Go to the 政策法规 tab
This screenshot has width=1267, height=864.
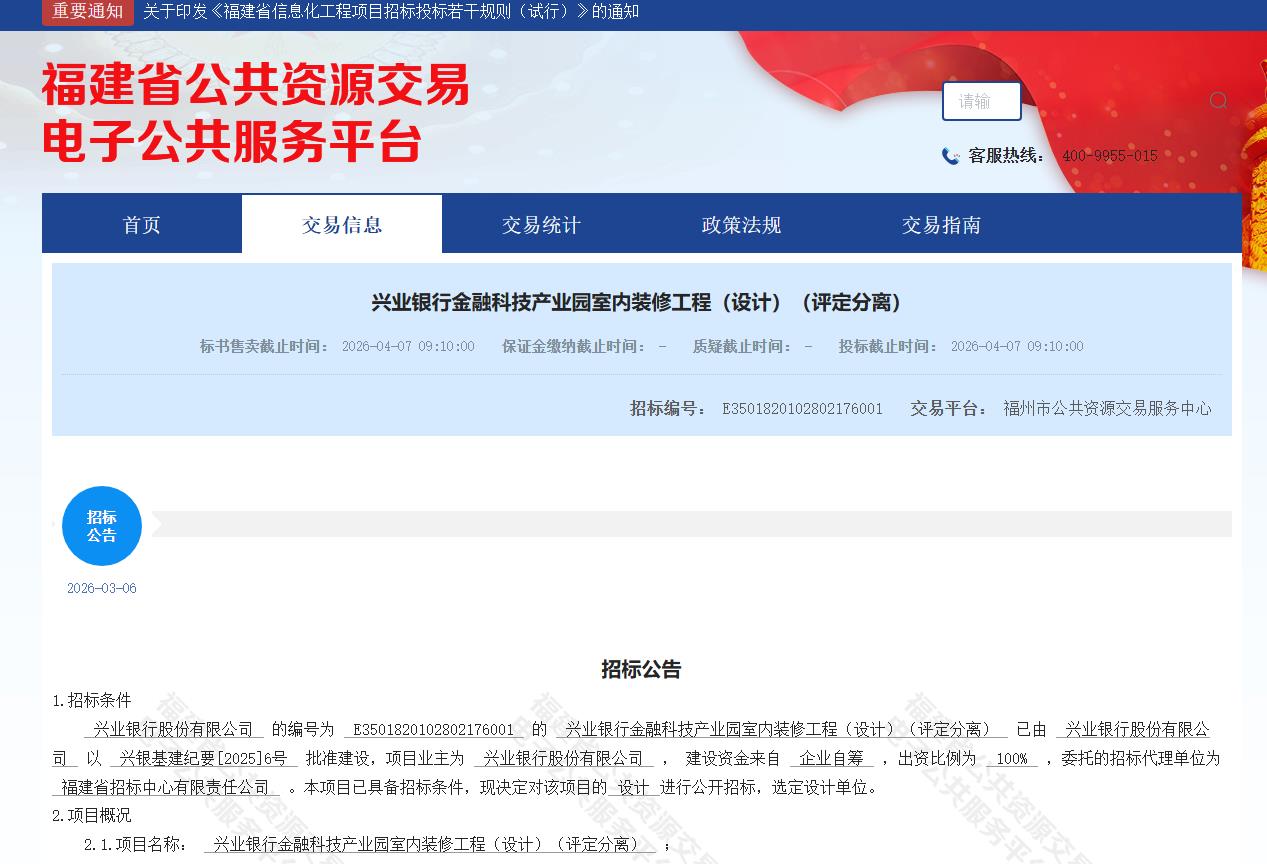pyautogui.click(x=741, y=225)
